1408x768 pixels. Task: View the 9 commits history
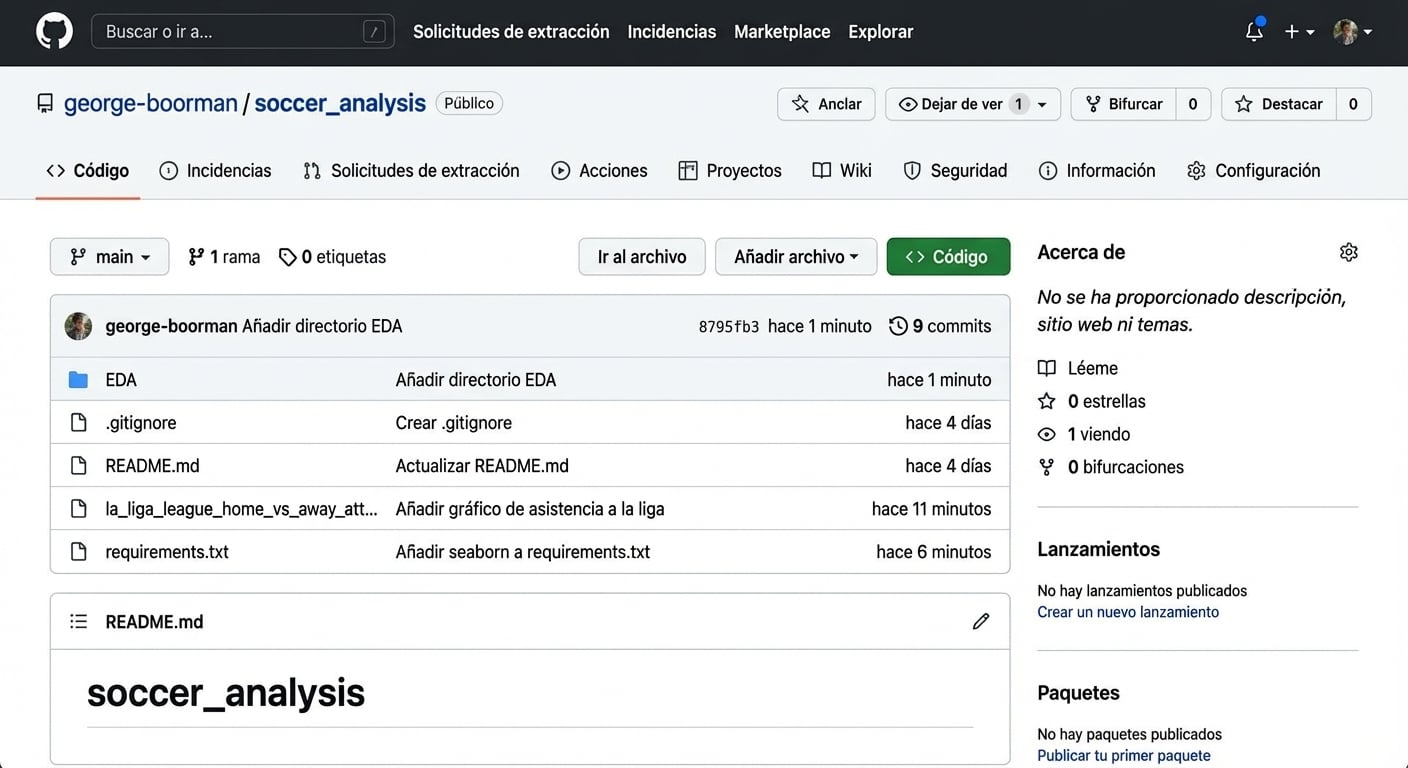(940, 326)
